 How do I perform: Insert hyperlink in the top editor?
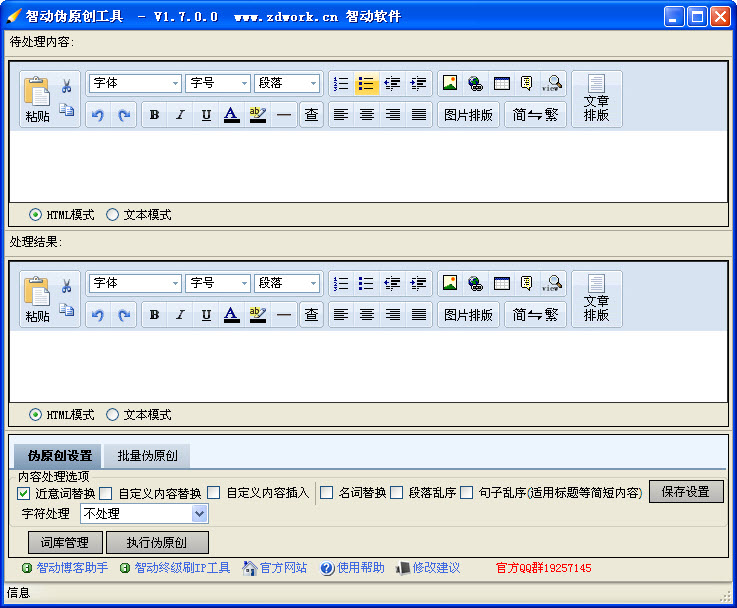point(475,84)
